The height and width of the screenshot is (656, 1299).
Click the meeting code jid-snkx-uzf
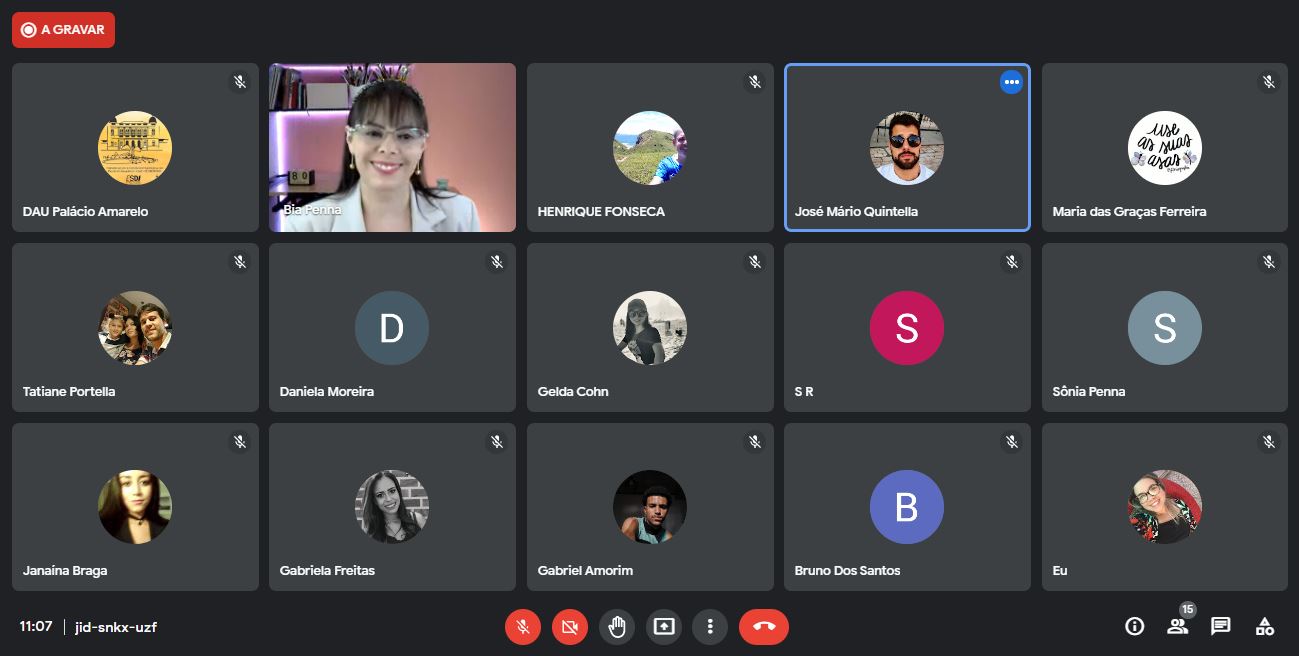point(116,627)
